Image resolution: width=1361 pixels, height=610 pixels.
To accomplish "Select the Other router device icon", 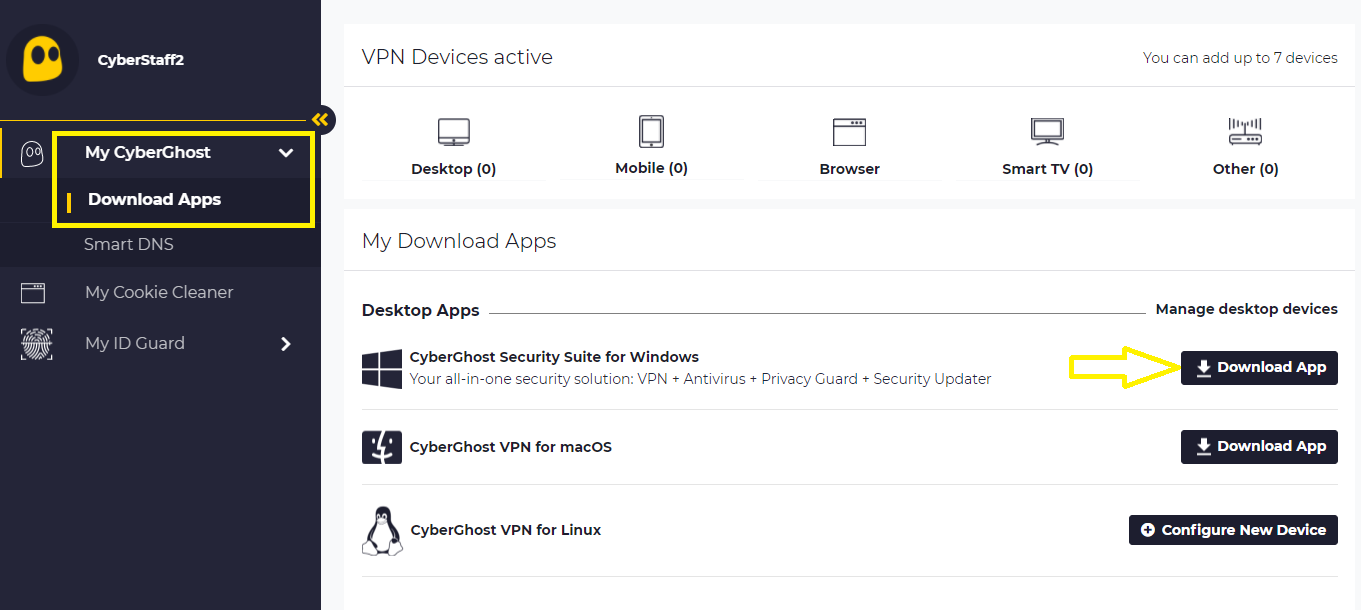I will tap(1245, 132).
